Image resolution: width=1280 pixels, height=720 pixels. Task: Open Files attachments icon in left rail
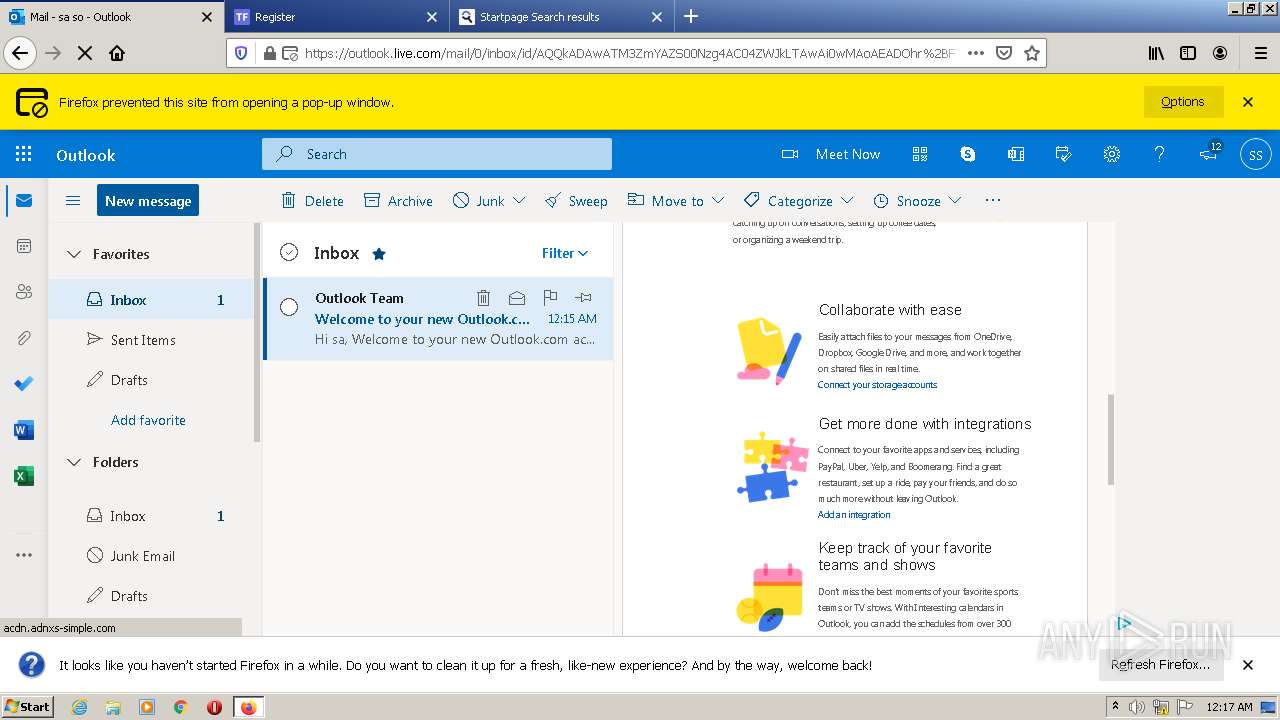24,338
